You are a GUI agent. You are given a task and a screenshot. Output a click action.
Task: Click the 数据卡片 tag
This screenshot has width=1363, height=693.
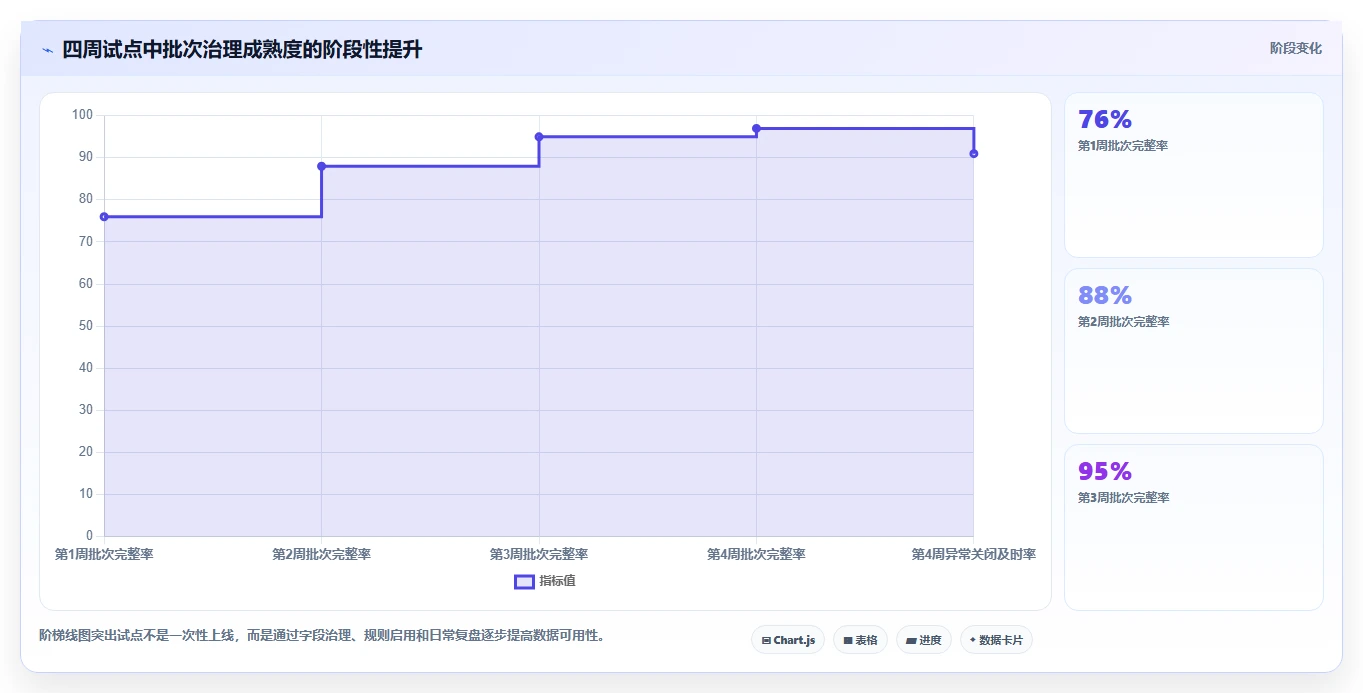(996, 640)
